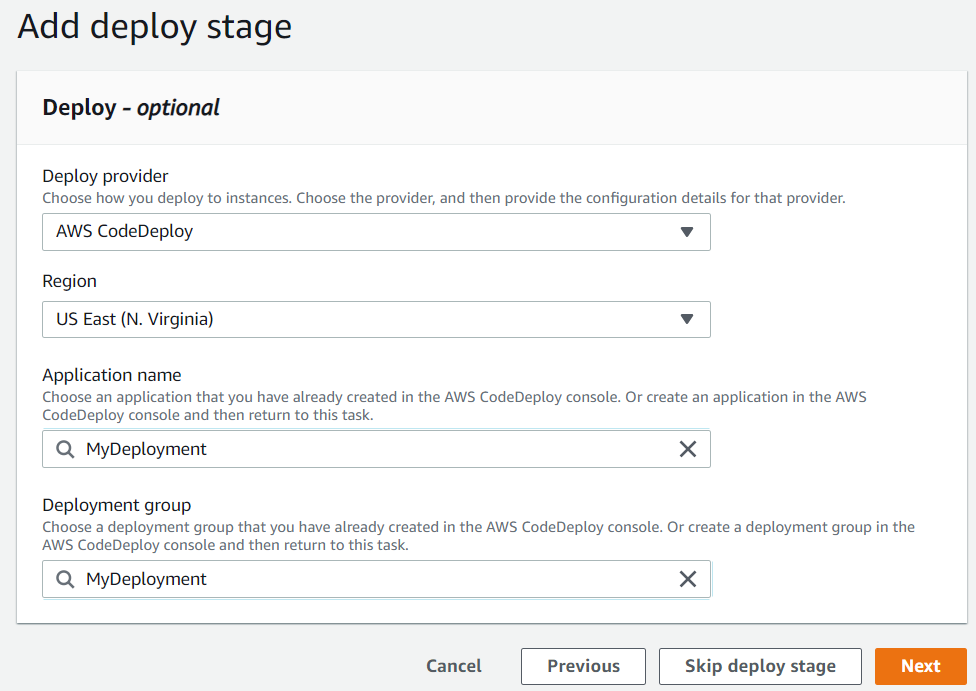Clear the Deployment group field with X
The width and height of the screenshot is (976, 691).
click(687, 579)
